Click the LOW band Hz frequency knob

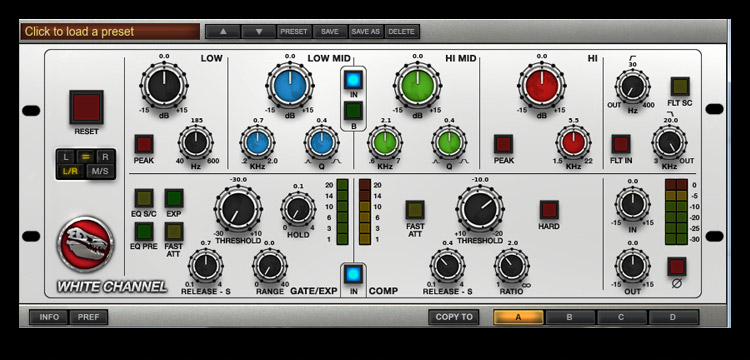pos(196,142)
